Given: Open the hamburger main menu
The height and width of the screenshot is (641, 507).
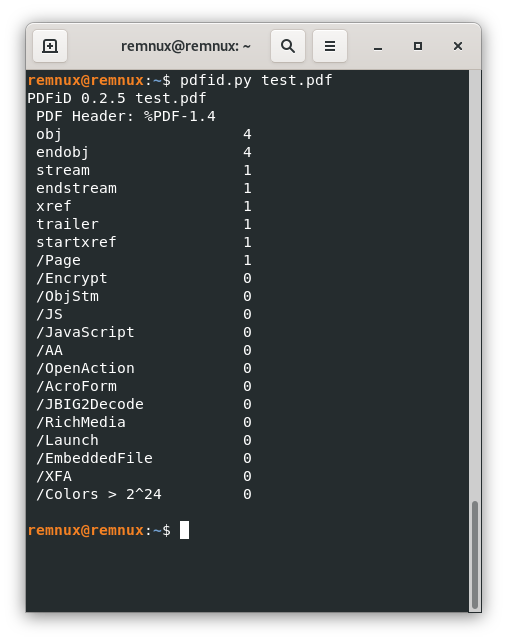Looking at the screenshot, I should [330, 46].
